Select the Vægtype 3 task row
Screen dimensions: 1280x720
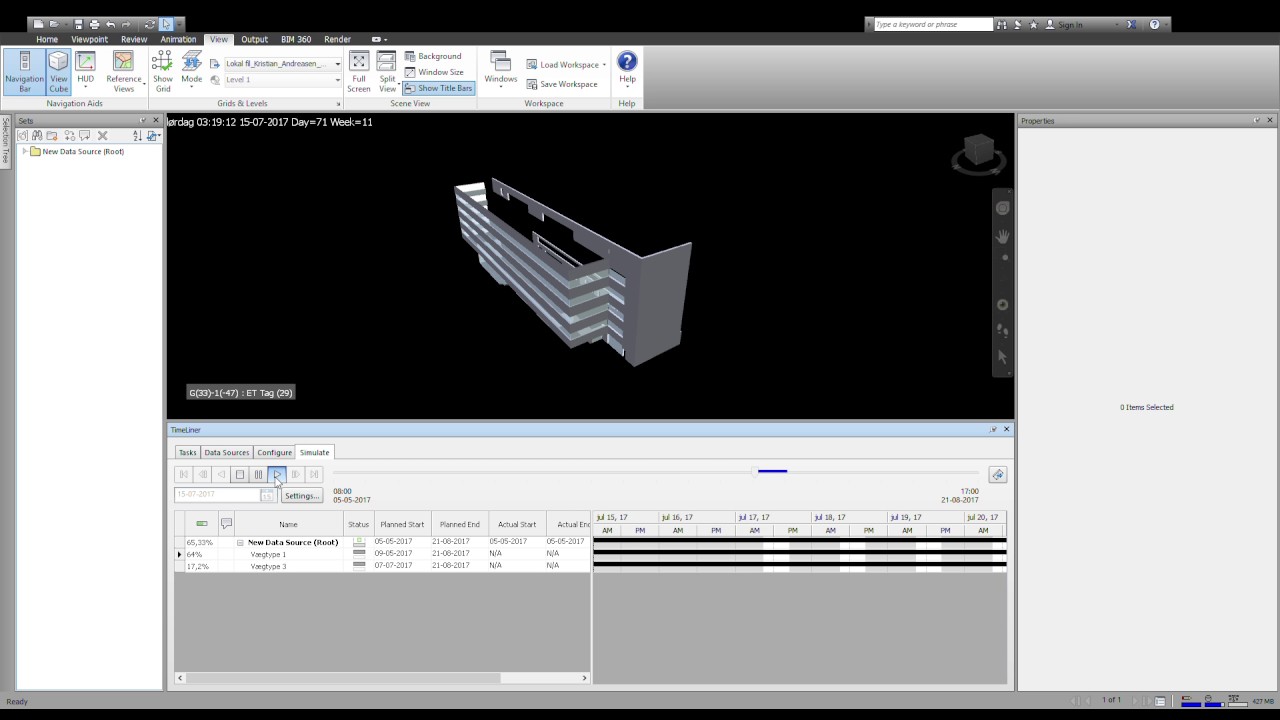(x=382, y=566)
